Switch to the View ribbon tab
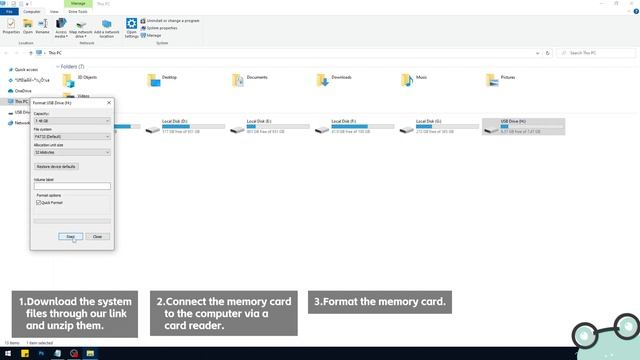Image resolution: width=640 pixels, height=360 pixels. [x=54, y=11]
